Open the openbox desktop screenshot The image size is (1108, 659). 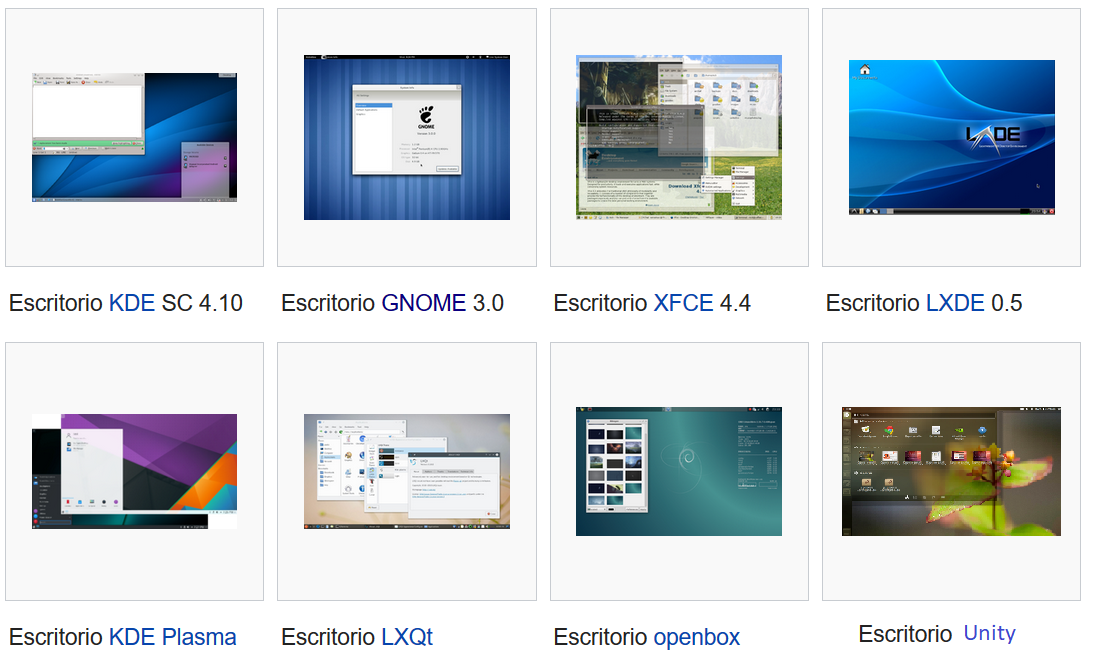(x=678, y=471)
